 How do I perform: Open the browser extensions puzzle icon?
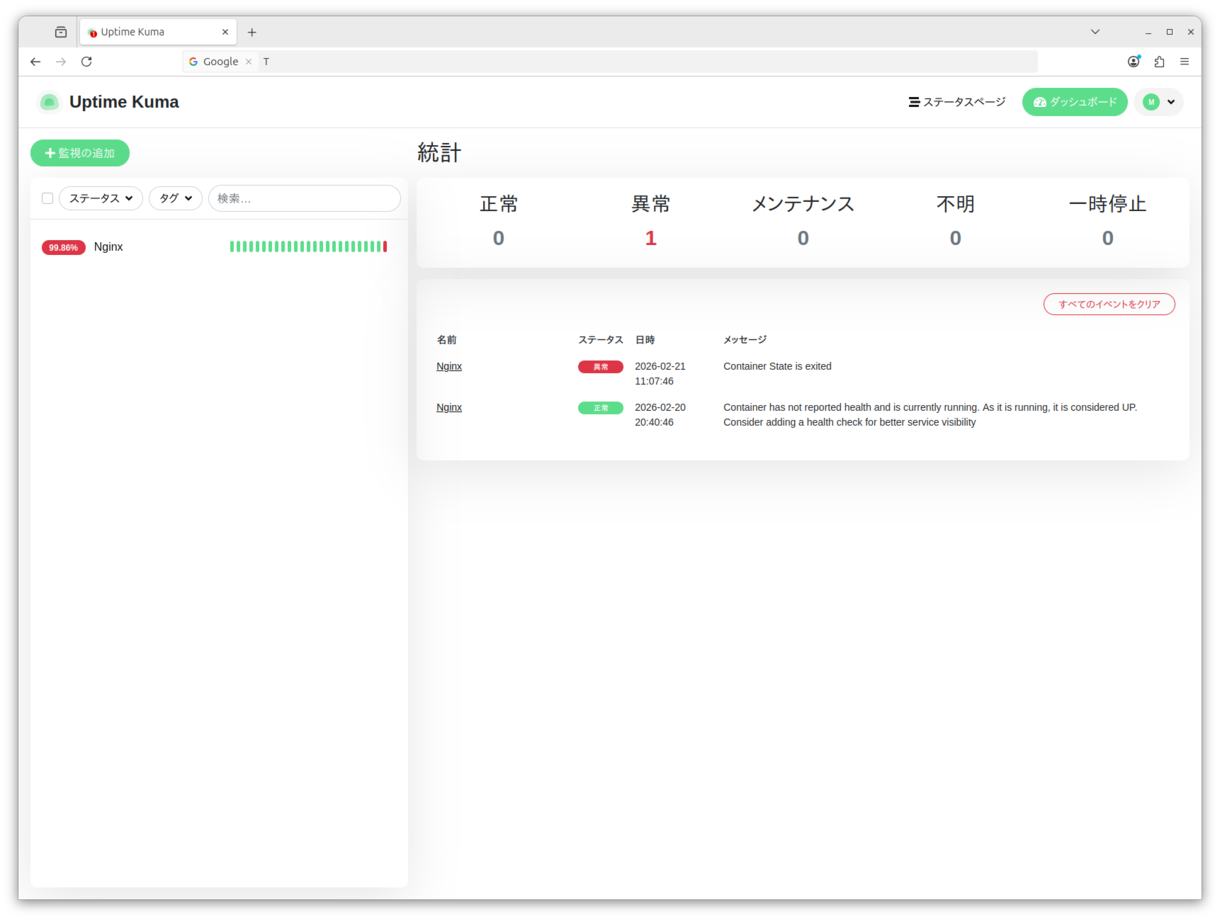tap(1159, 62)
